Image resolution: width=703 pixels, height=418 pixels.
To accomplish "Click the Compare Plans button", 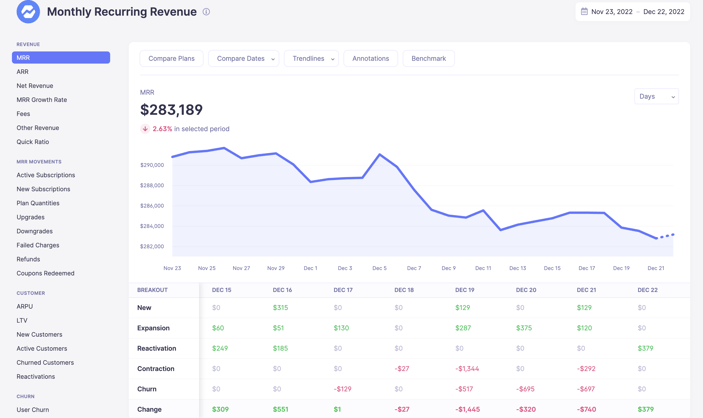I will pyautogui.click(x=171, y=59).
